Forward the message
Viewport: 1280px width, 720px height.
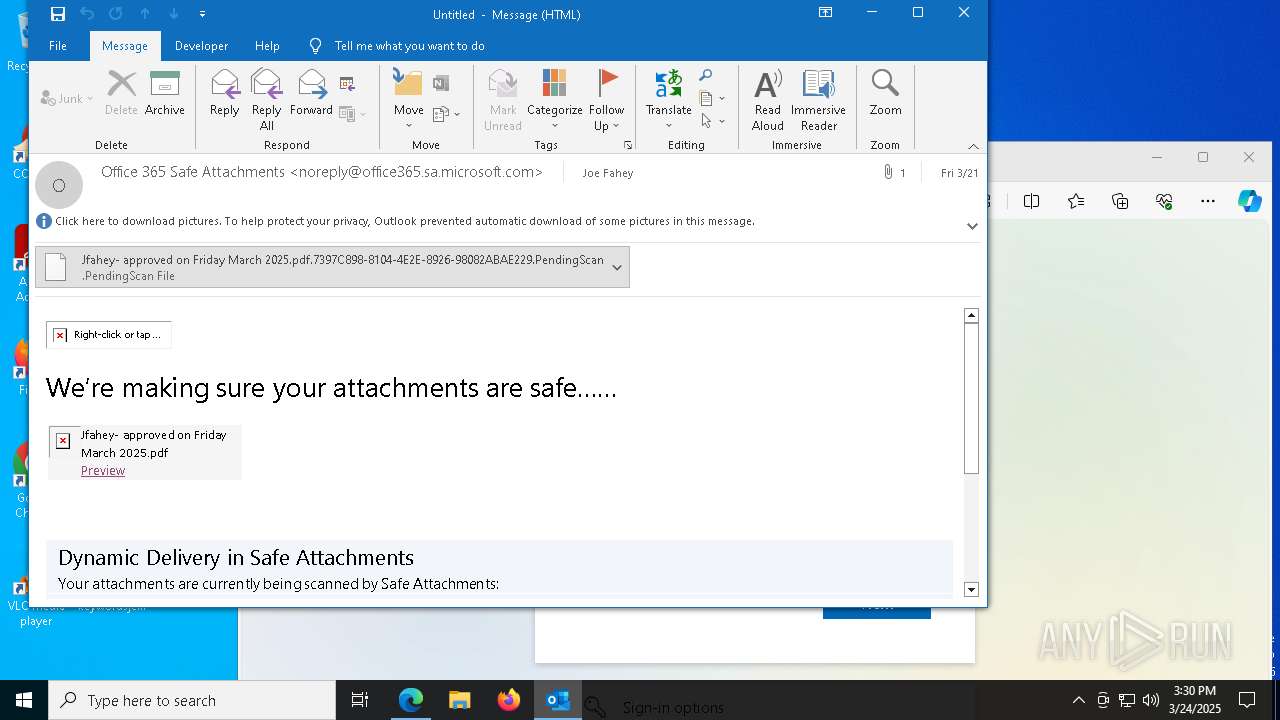click(x=312, y=94)
